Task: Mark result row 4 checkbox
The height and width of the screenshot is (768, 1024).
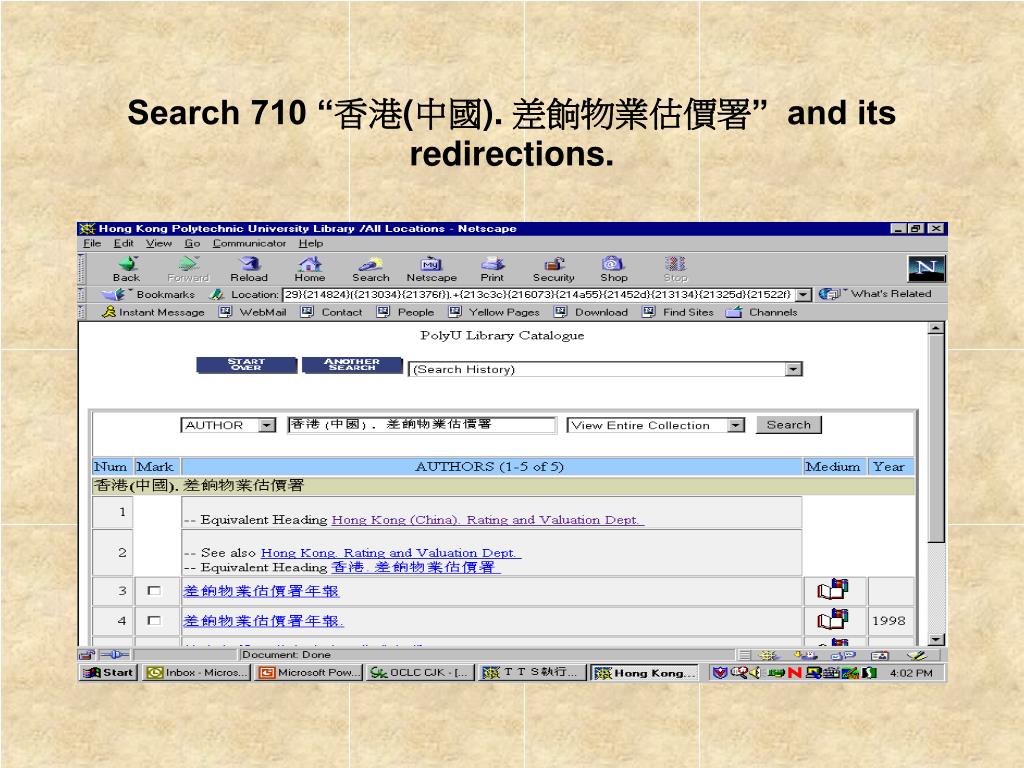Action: point(154,620)
